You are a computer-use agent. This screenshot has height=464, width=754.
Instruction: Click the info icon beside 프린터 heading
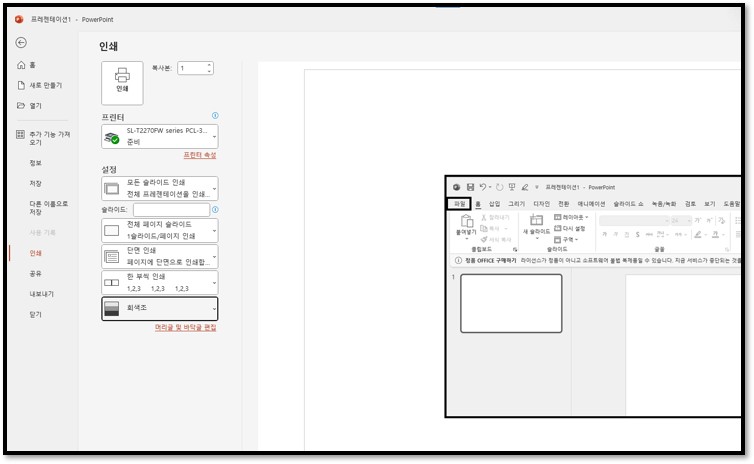click(x=215, y=115)
